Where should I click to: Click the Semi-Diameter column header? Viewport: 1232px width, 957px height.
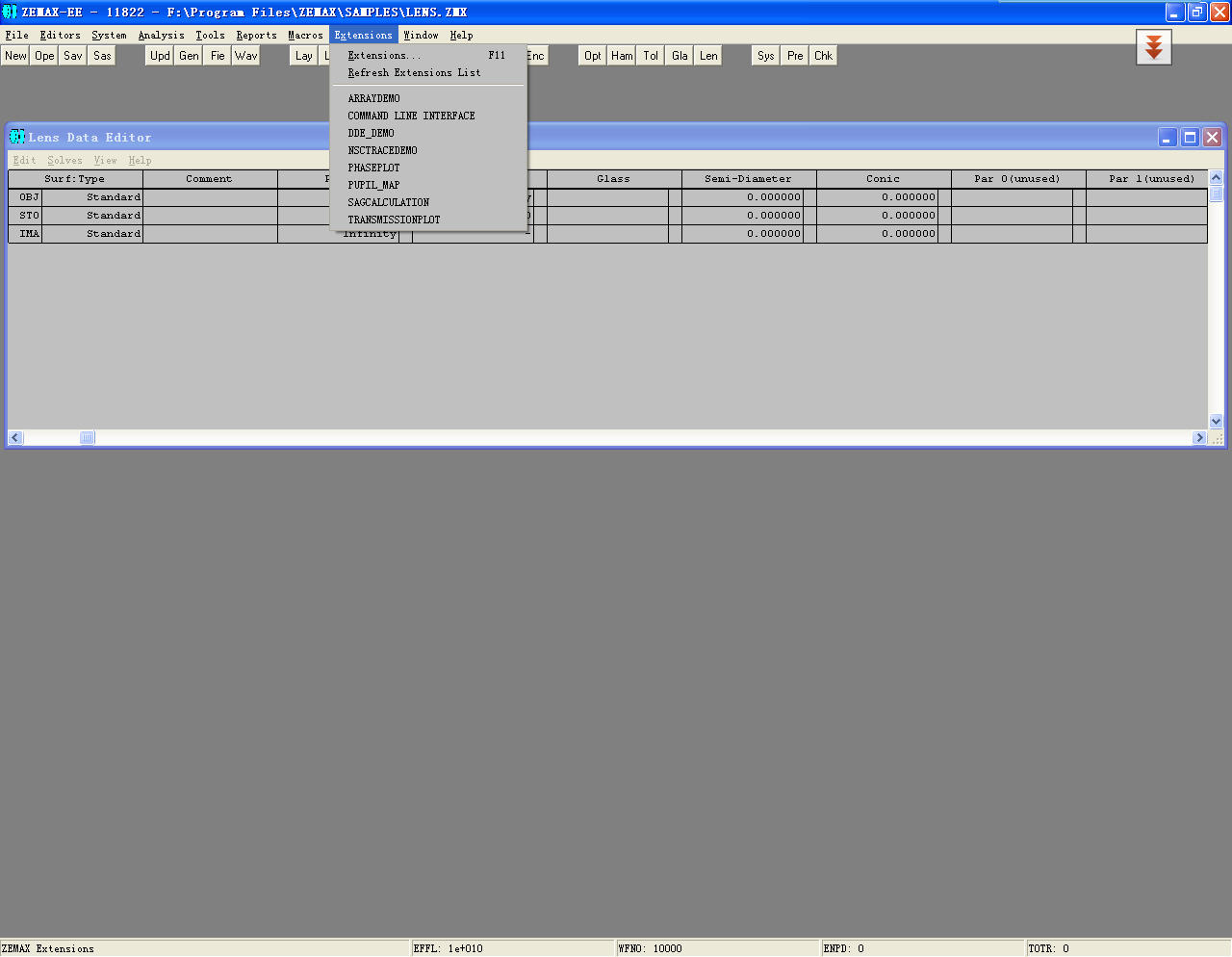tap(749, 179)
